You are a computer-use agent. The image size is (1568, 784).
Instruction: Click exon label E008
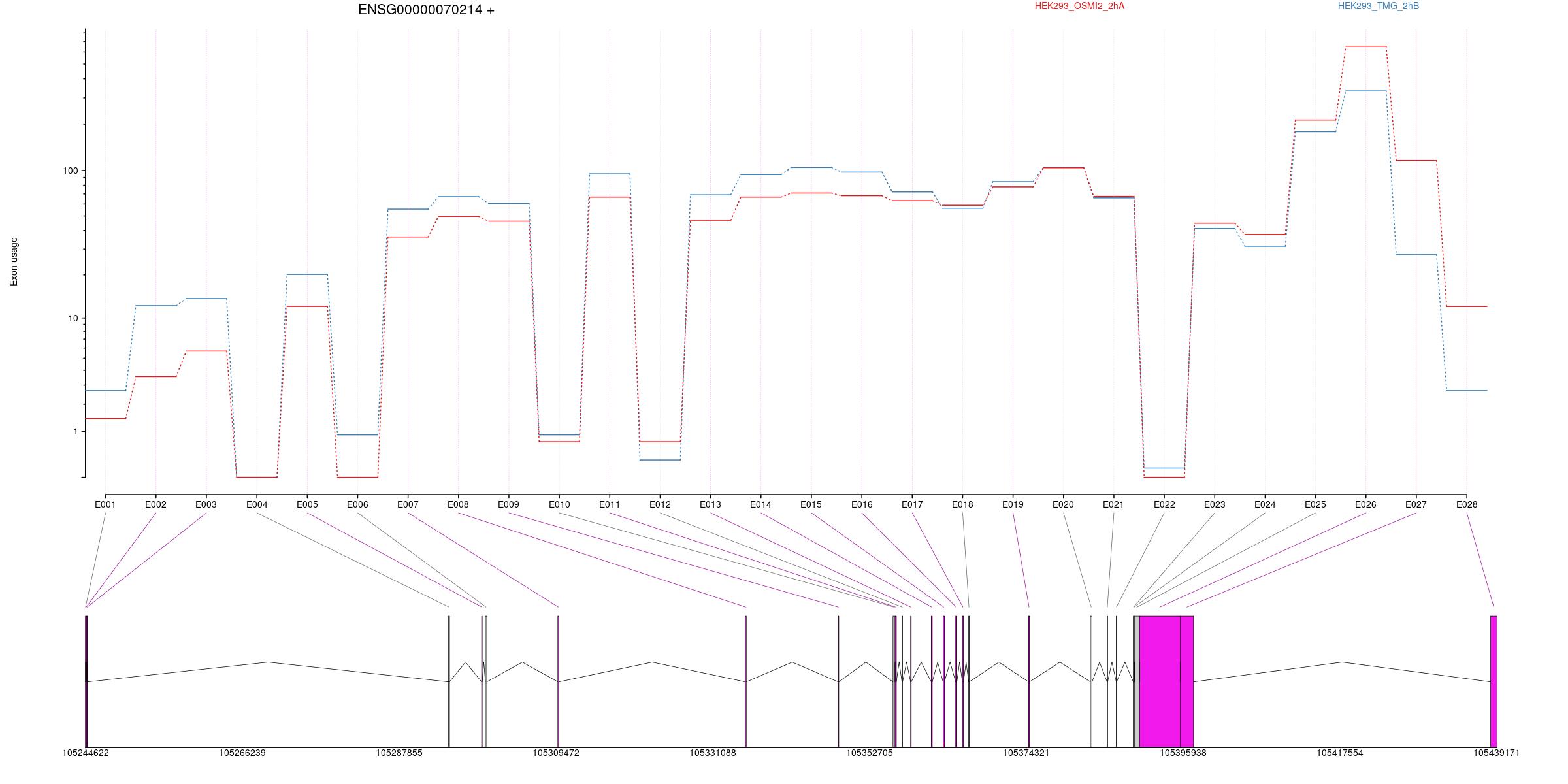tap(458, 504)
